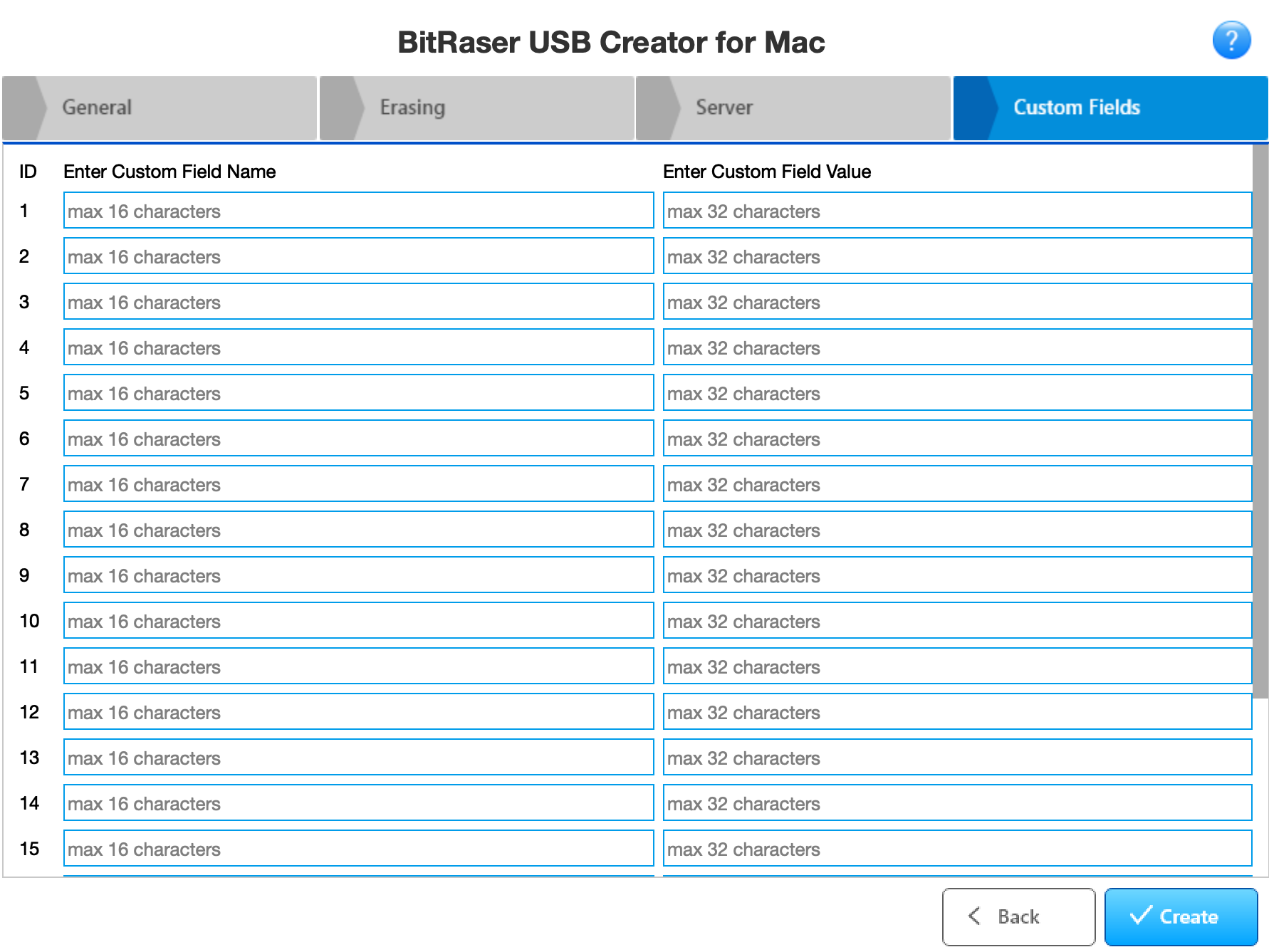
Task: Focus Custom Field Name input for ID 1
Action: (x=358, y=210)
